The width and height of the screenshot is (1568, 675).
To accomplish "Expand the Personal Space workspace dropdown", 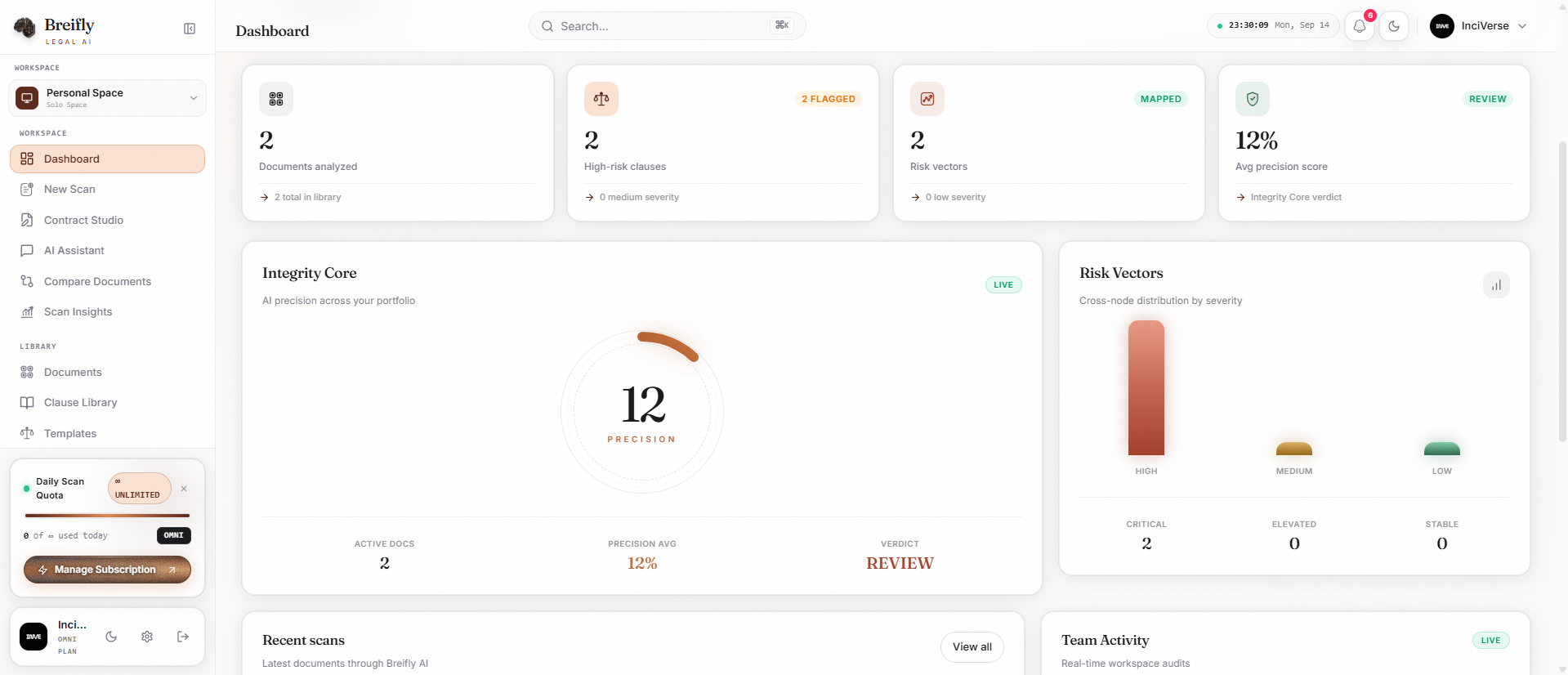I will click(194, 98).
